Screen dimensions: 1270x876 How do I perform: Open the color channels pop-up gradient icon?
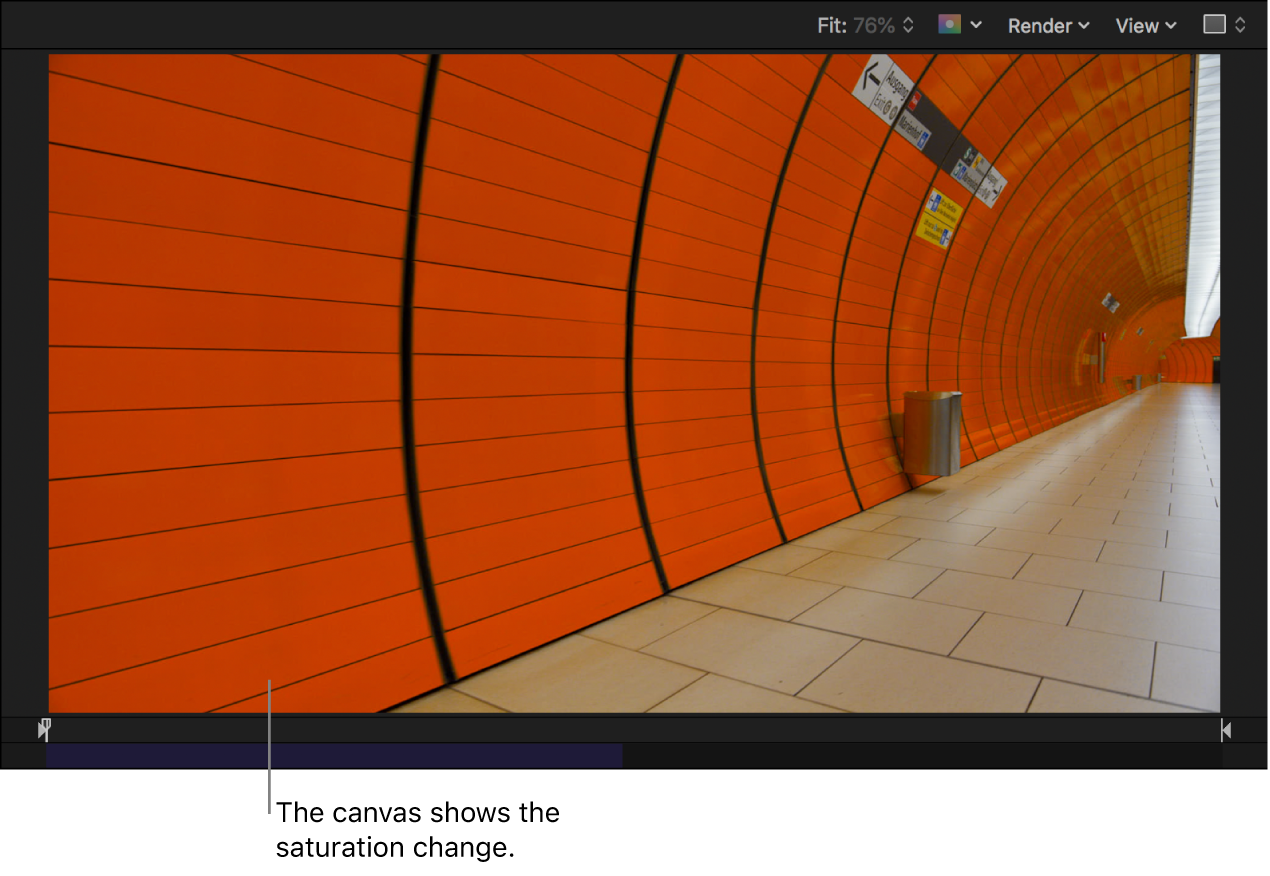coord(948,25)
